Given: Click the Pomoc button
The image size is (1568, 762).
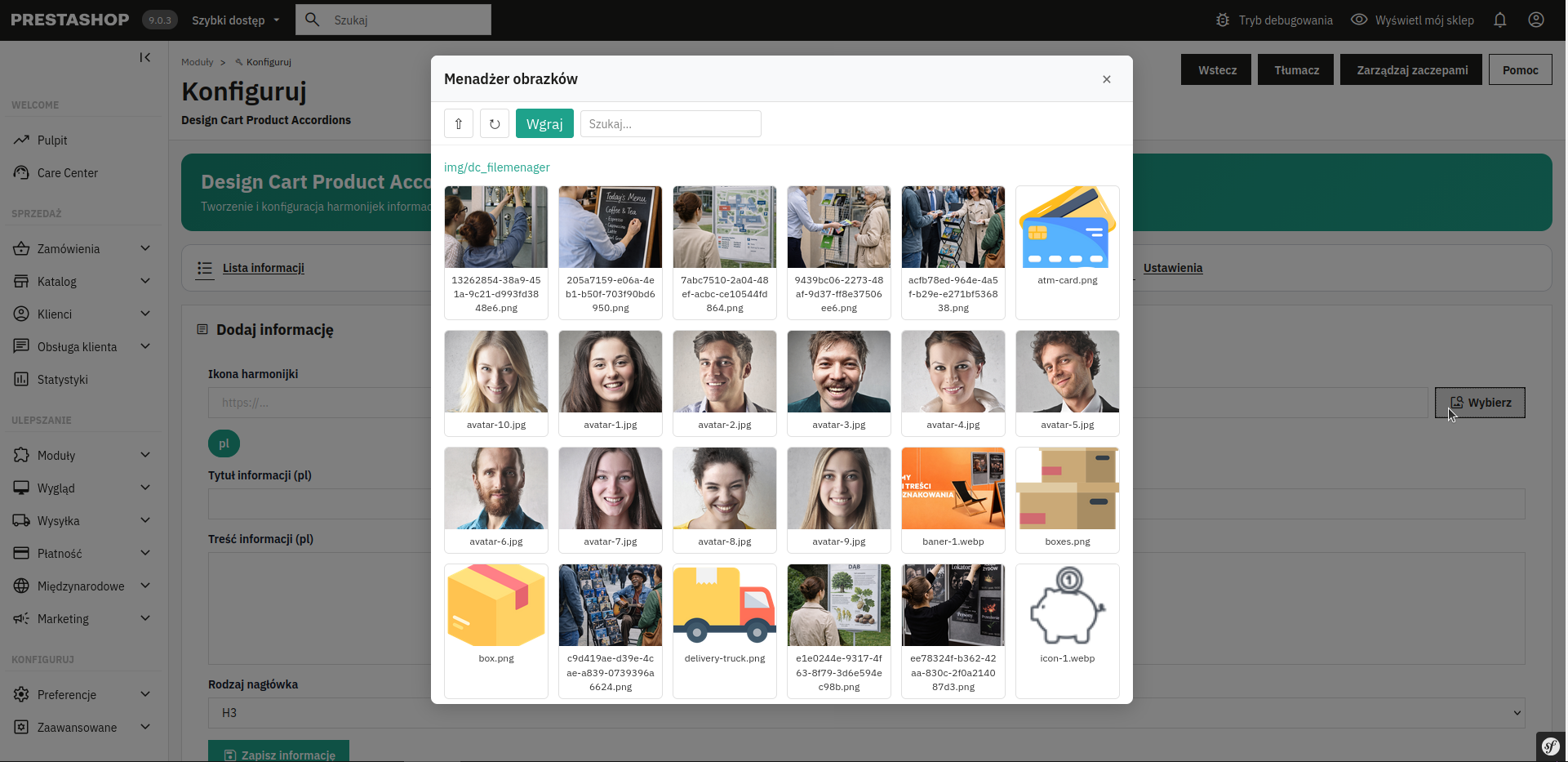Looking at the screenshot, I should [x=1521, y=70].
